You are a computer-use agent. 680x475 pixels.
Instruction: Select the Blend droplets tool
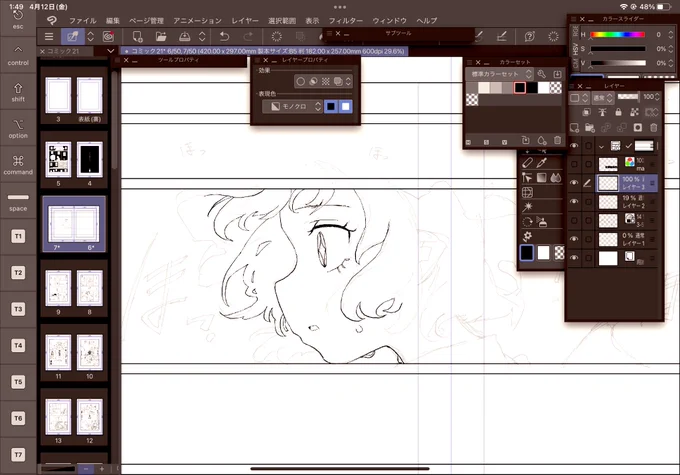click(556, 178)
